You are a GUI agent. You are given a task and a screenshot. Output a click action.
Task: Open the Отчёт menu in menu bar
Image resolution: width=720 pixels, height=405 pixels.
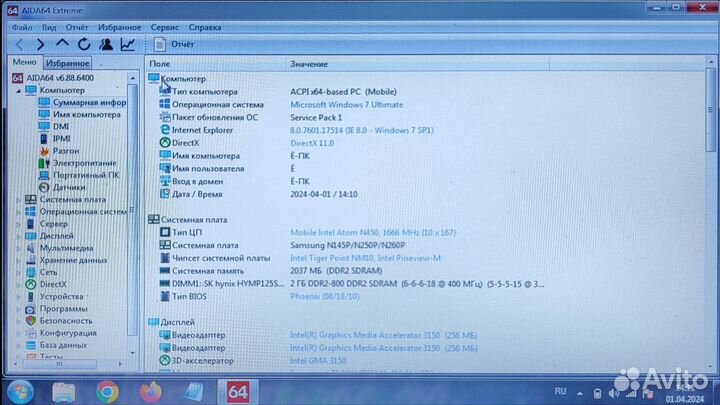[77, 27]
